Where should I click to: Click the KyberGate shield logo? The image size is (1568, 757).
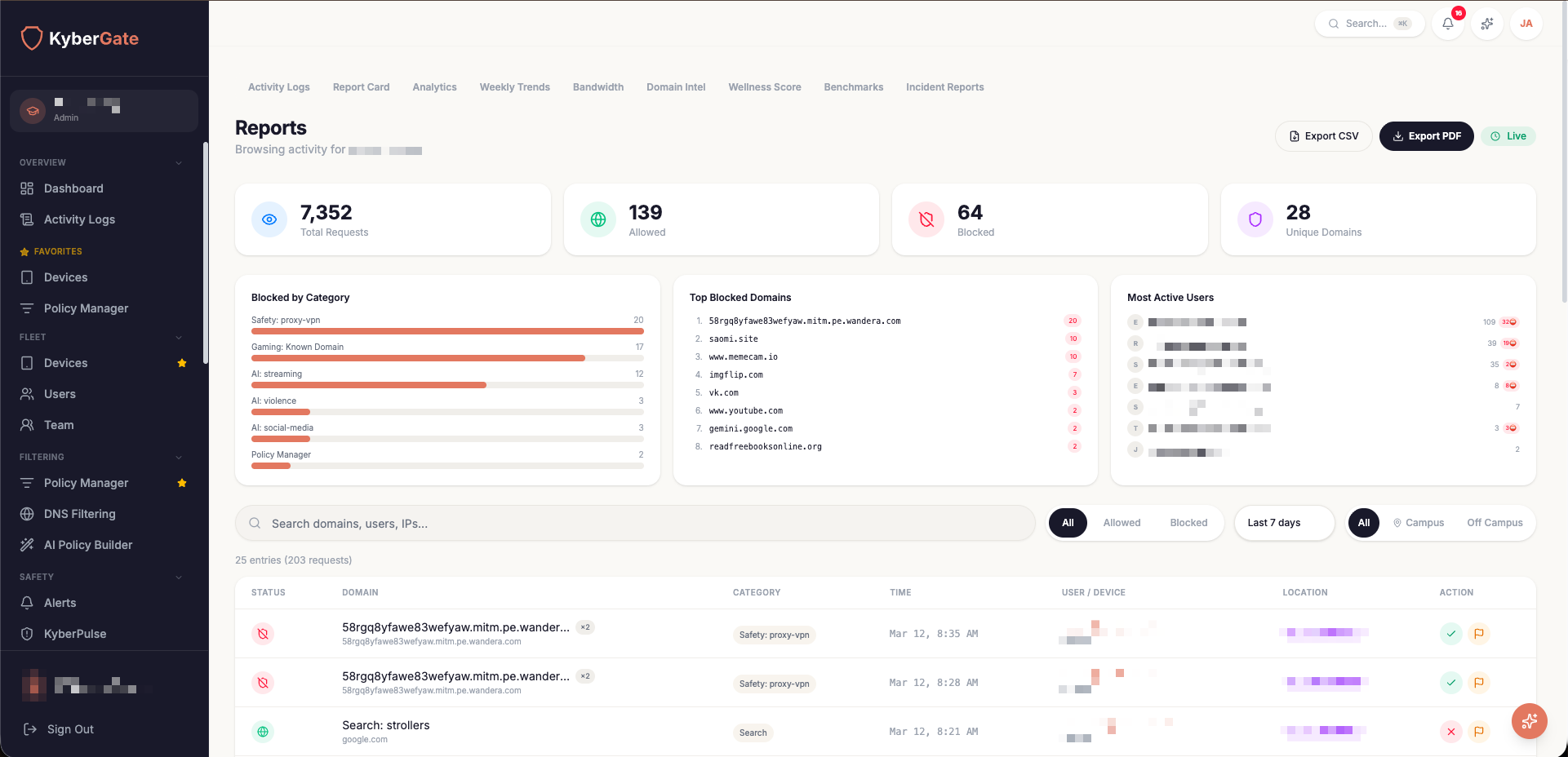click(x=31, y=38)
